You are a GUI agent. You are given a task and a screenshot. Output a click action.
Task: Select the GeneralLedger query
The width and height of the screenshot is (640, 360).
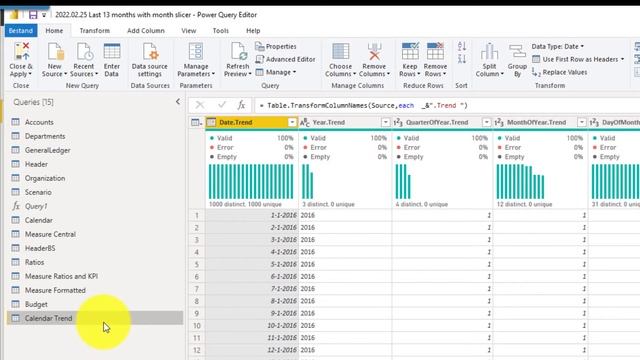[x=95, y=150]
